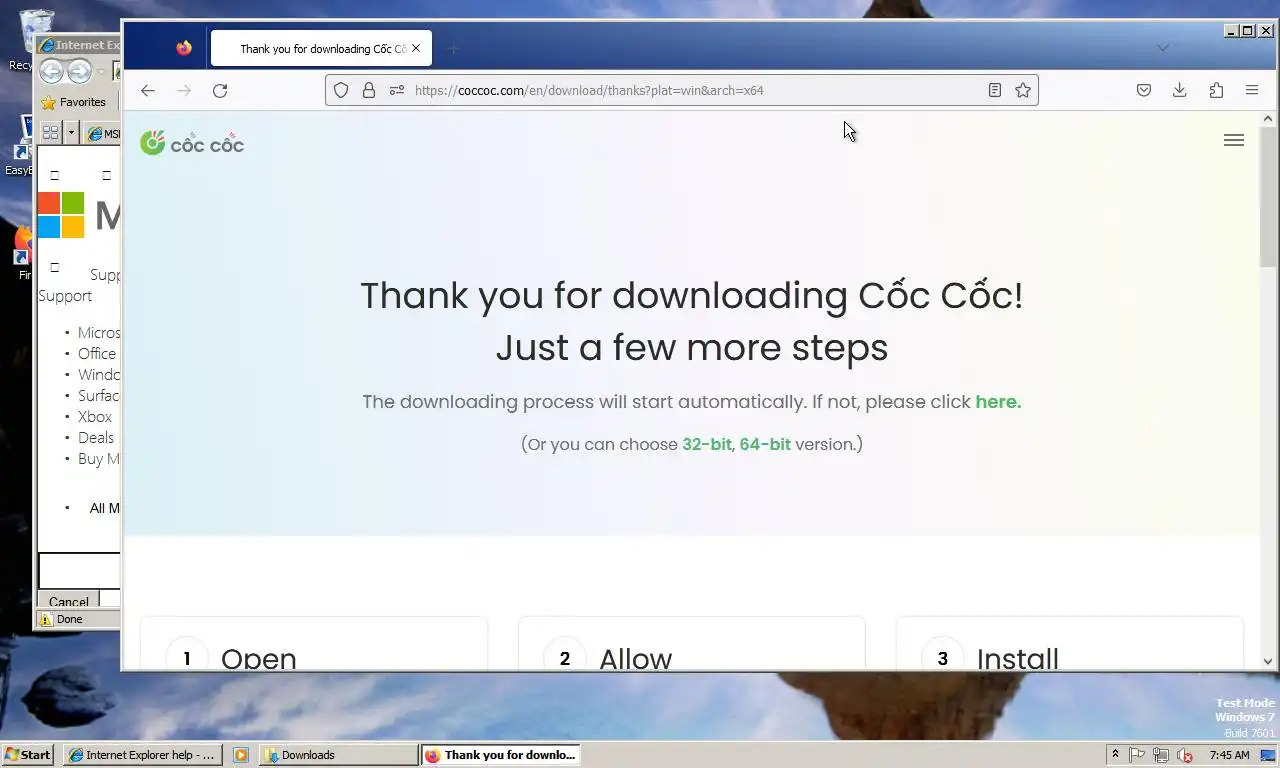The height and width of the screenshot is (768, 1280).
Task: Switch to Downloads taskbar window
Action: tap(338, 755)
